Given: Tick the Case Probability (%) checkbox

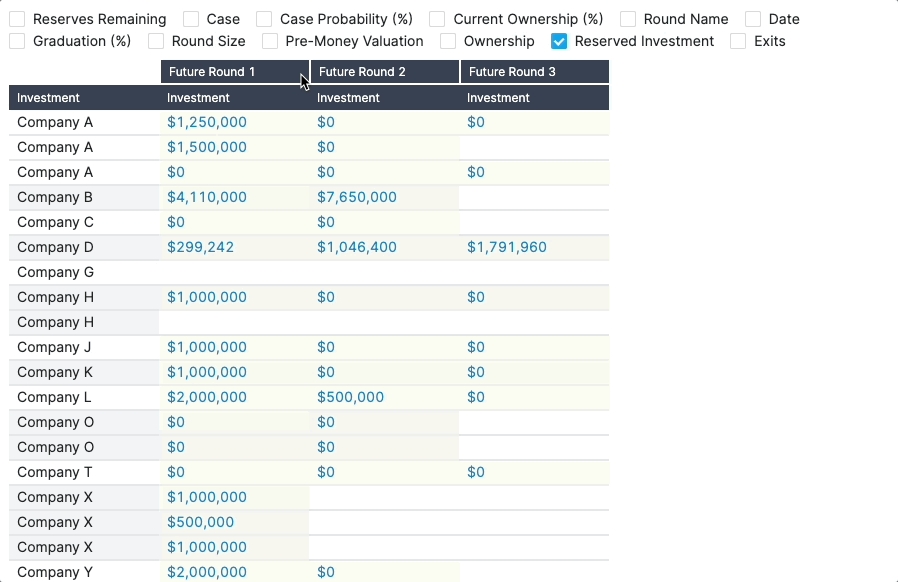Looking at the screenshot, I should point(264,19).
